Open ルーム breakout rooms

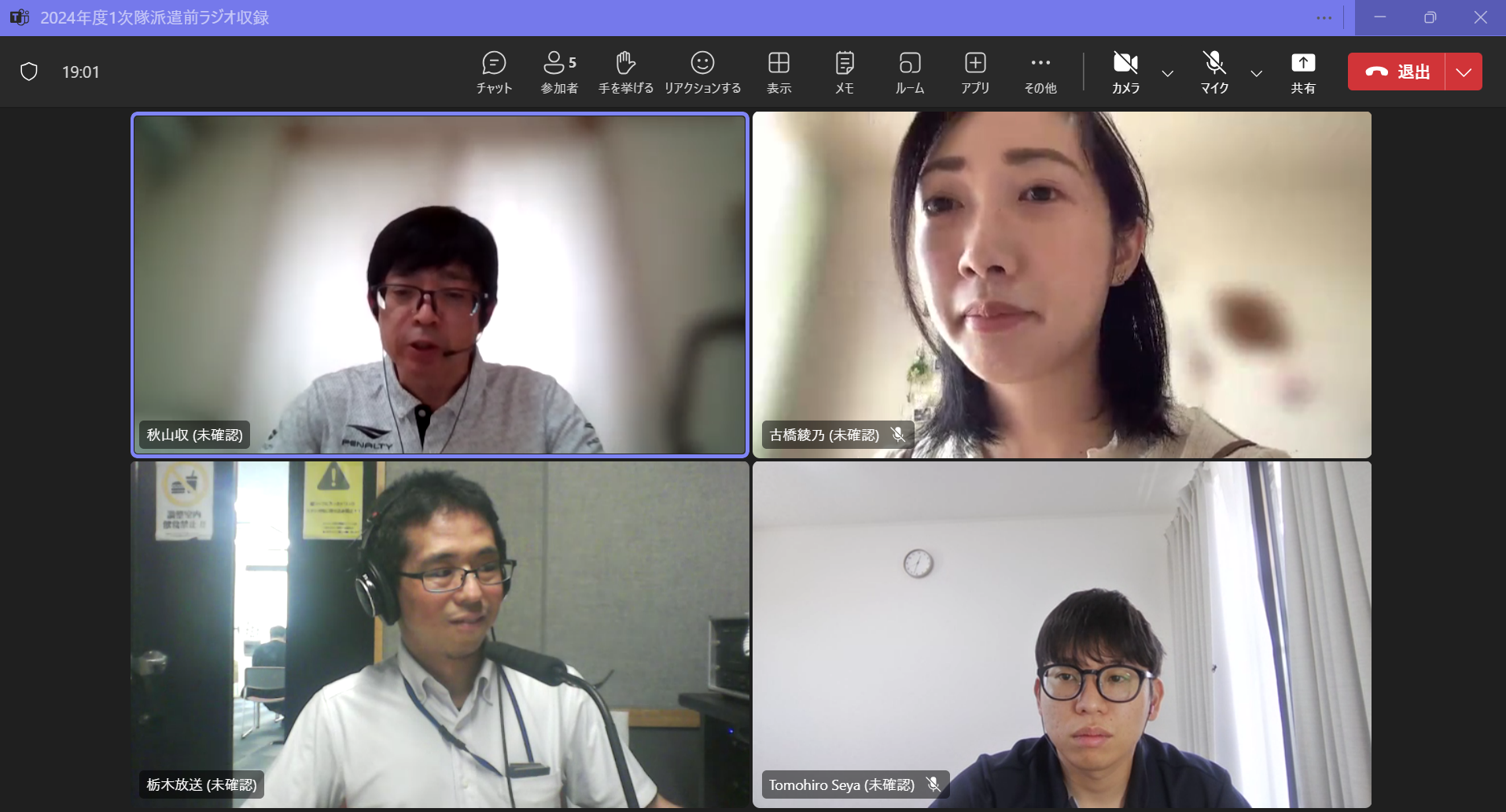[910, 72]
